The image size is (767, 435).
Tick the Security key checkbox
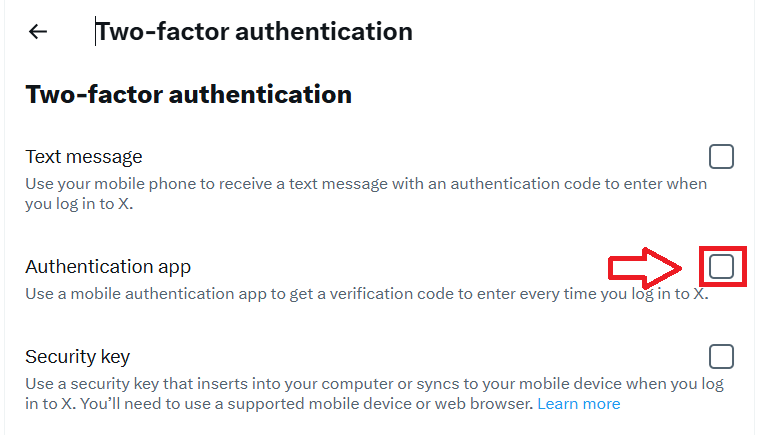point(721,357)
